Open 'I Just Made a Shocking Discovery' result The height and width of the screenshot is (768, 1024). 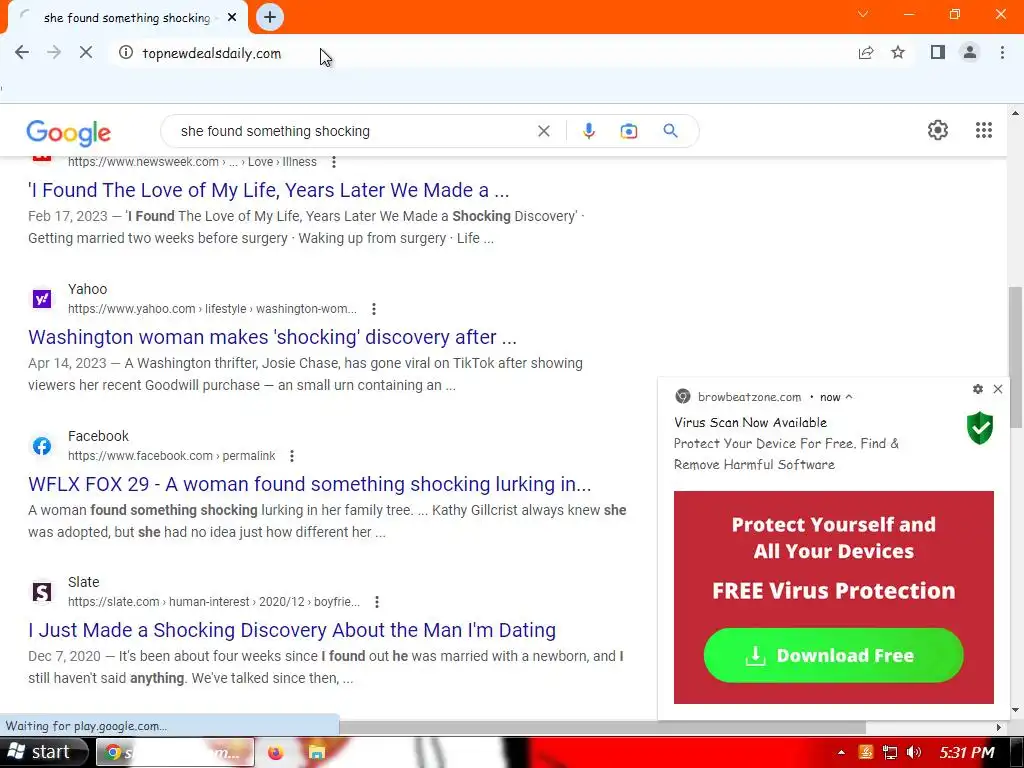292,630
